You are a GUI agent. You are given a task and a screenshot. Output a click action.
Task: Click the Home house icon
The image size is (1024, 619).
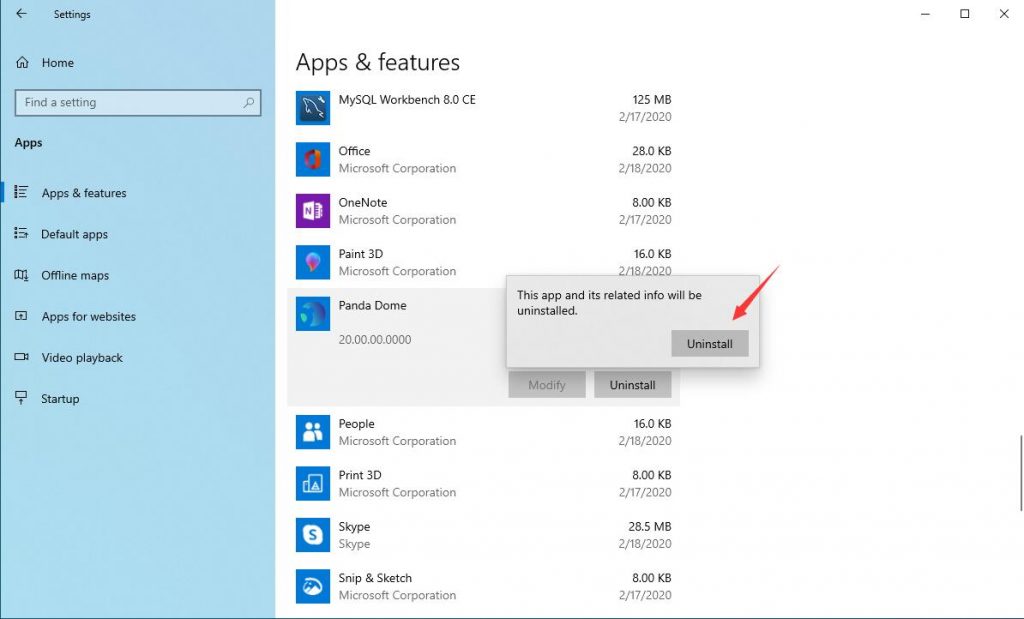22,63
